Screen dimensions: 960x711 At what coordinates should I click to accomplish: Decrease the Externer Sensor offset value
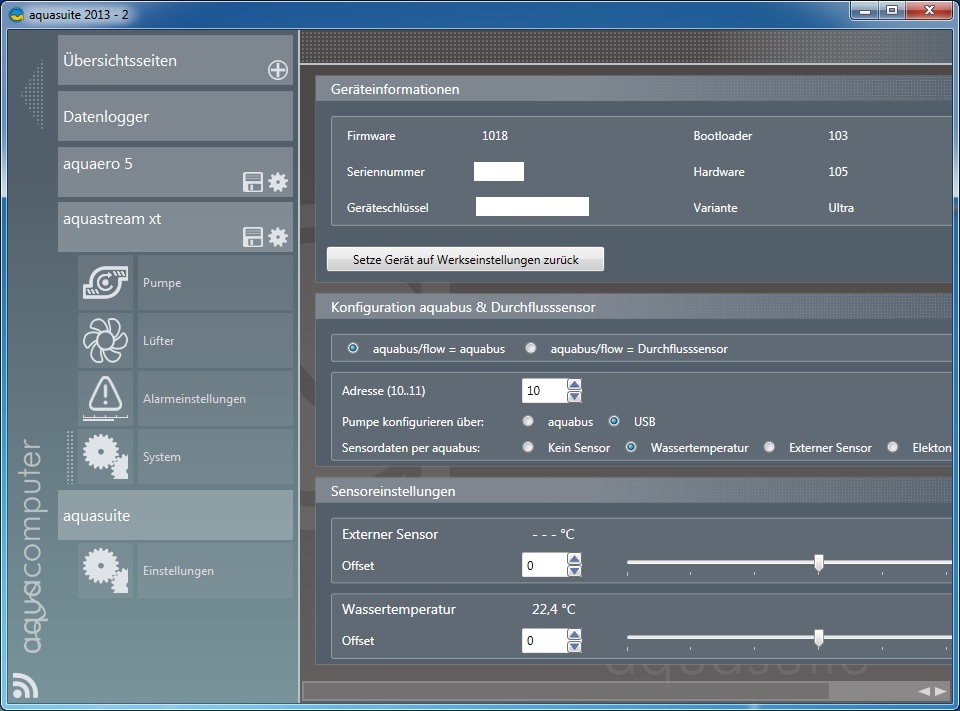coord(574,572)
